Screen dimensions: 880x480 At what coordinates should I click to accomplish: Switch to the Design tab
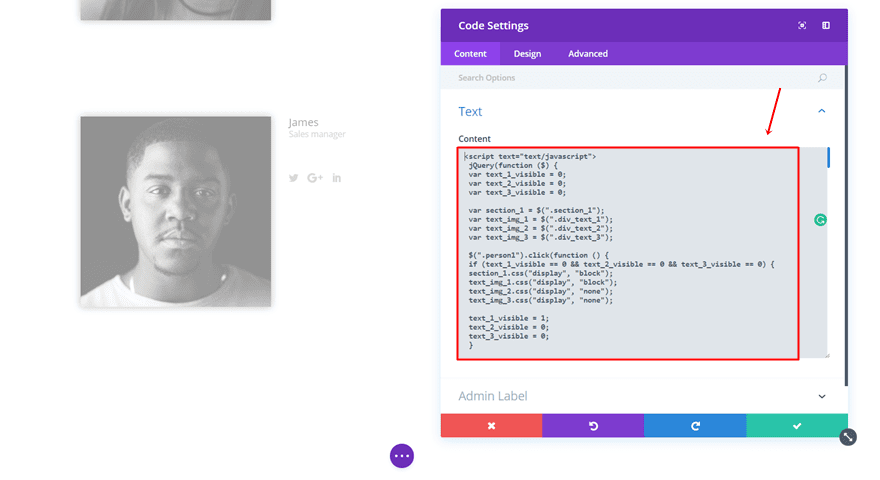(527, 54)
